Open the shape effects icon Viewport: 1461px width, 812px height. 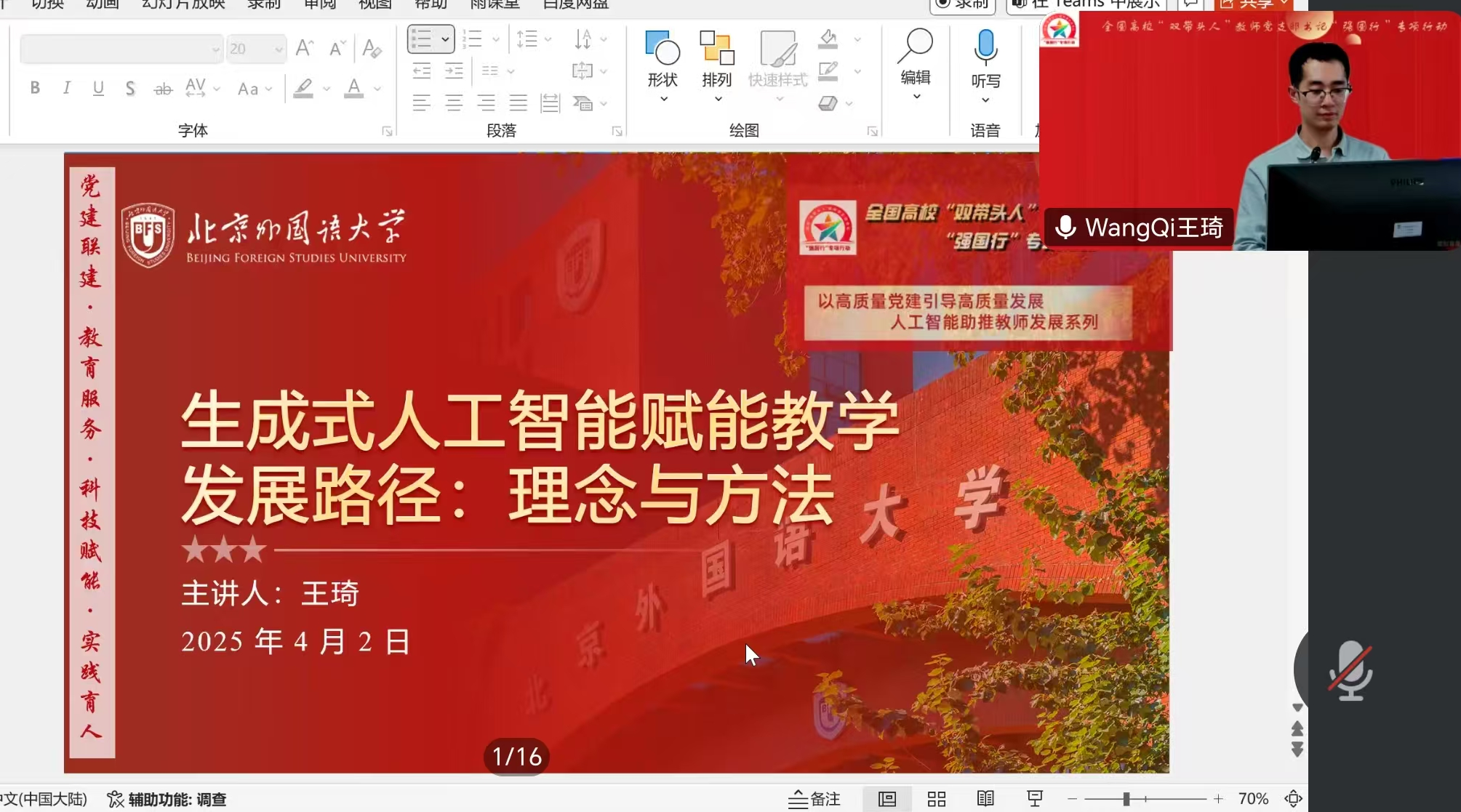click(x=828, y=103)
